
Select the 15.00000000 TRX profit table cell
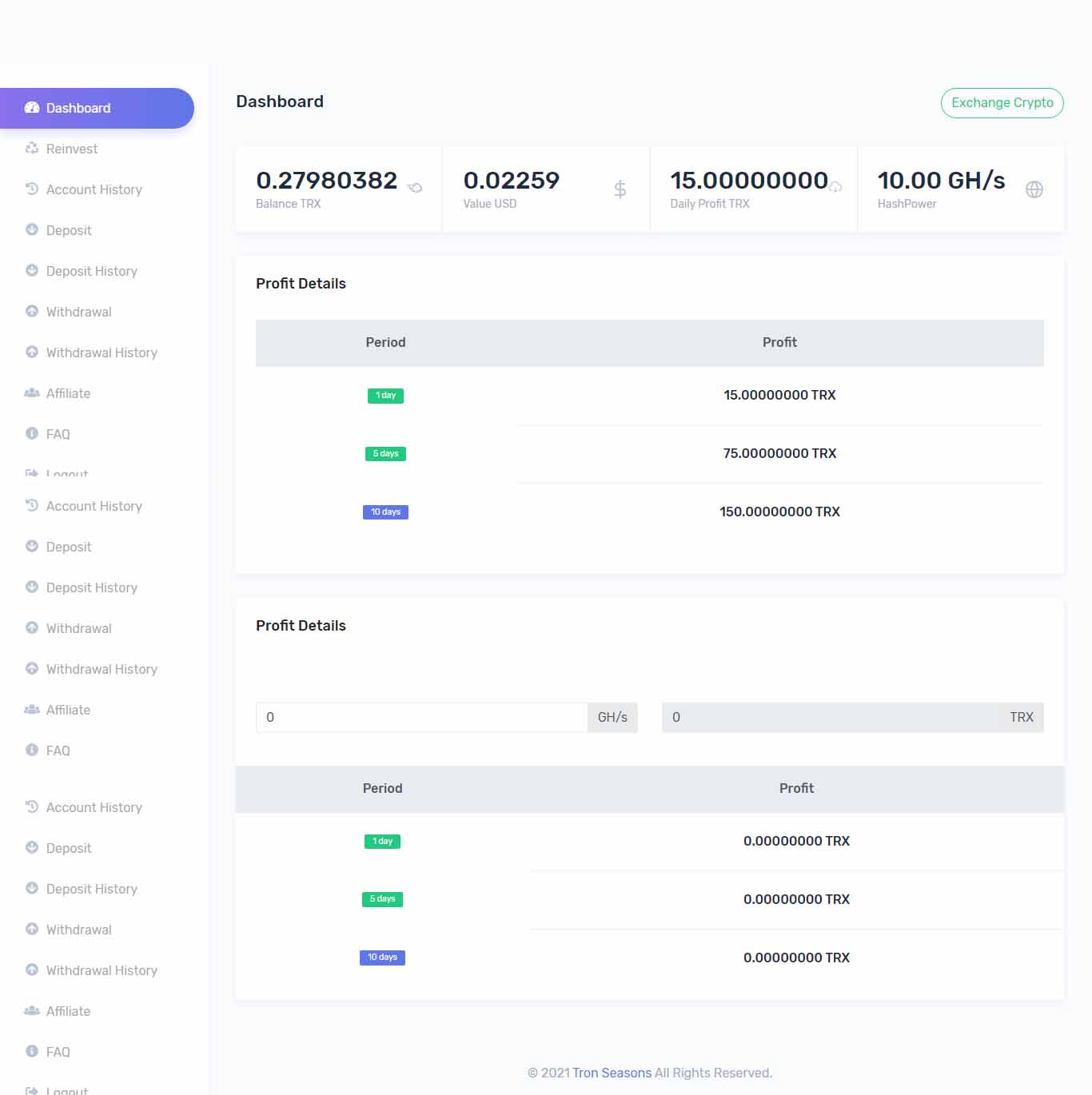pyautogui.click(x=779, y=395)
